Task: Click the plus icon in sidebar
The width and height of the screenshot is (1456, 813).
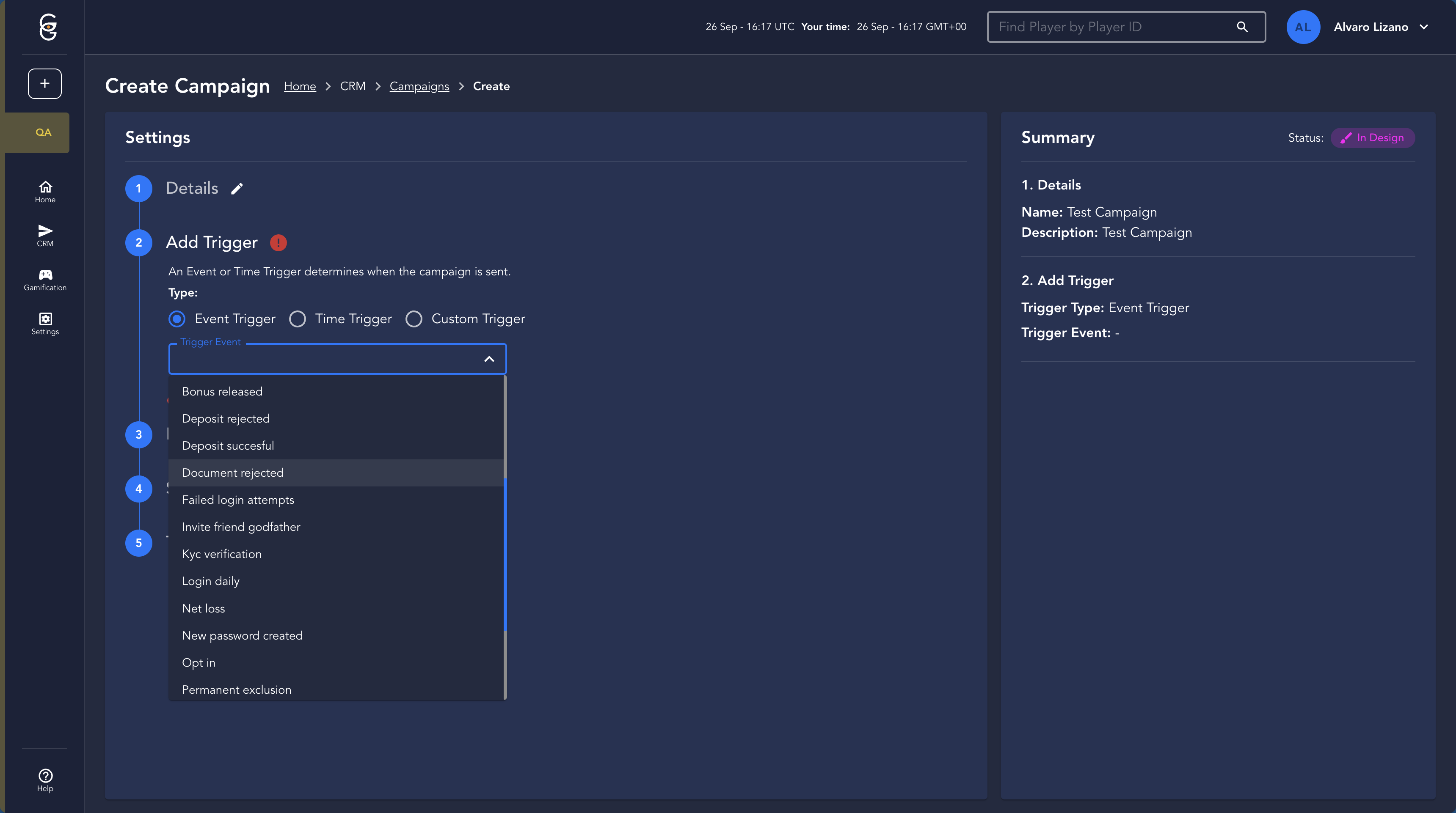Action: [44, 84]
